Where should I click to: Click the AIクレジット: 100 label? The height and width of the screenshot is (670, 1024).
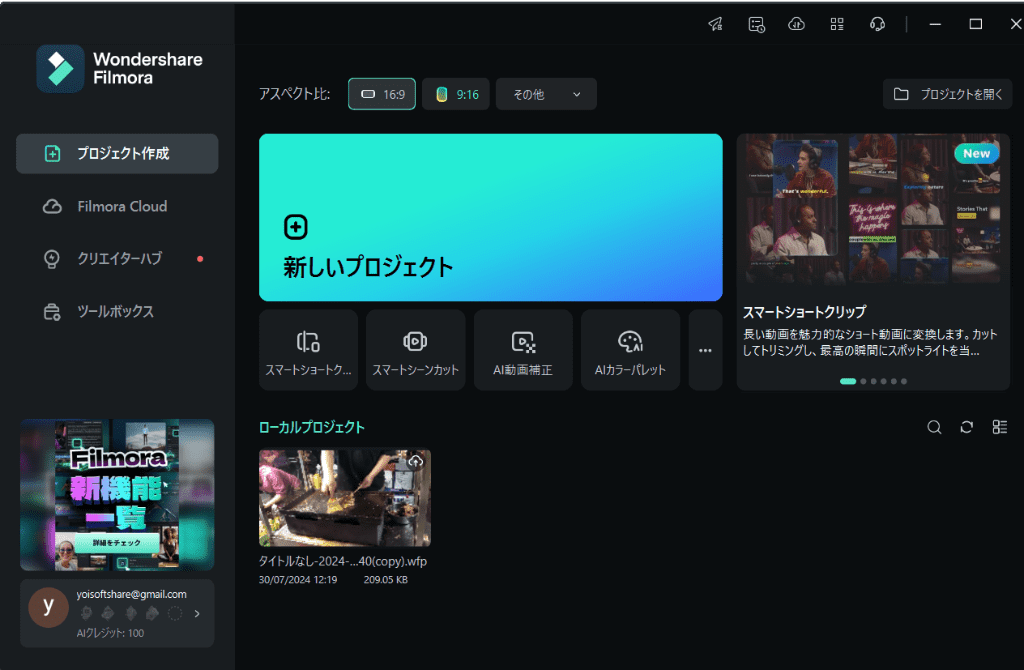click(110, 633)
